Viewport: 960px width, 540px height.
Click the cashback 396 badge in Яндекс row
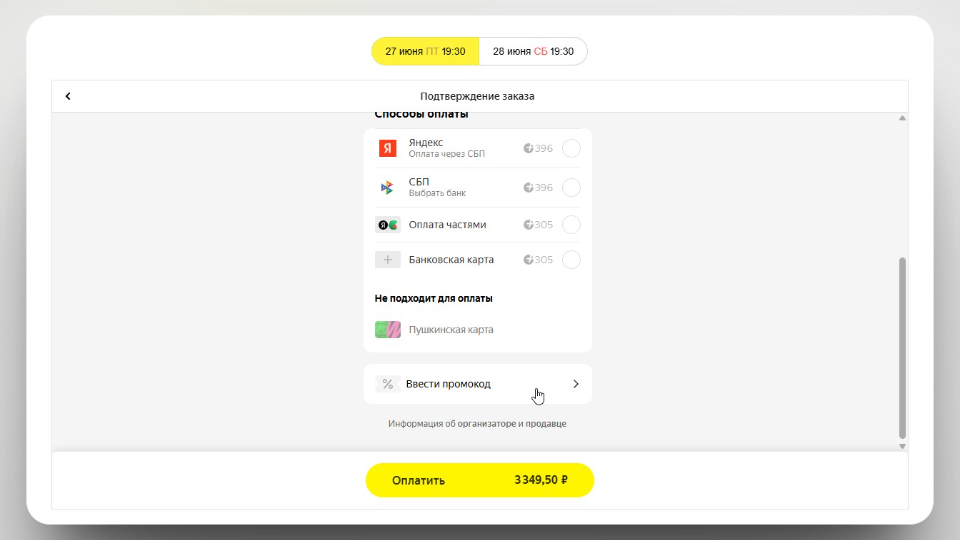538,148
